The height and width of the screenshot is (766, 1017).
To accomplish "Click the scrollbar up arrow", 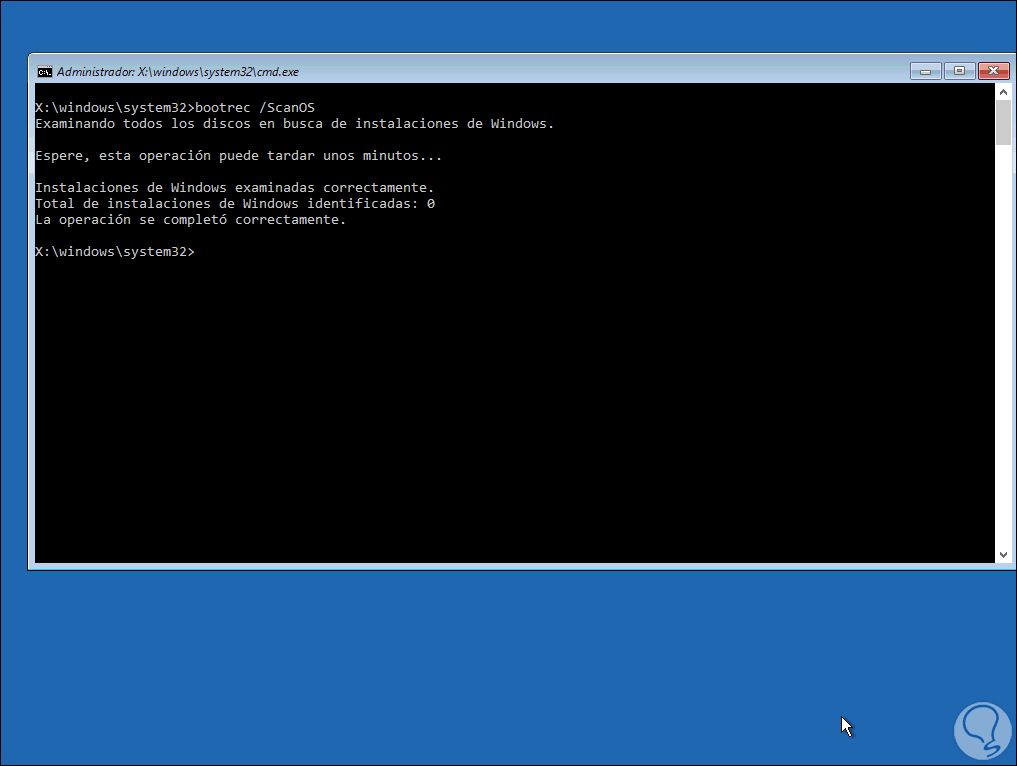I will (x=1003, y=92).
